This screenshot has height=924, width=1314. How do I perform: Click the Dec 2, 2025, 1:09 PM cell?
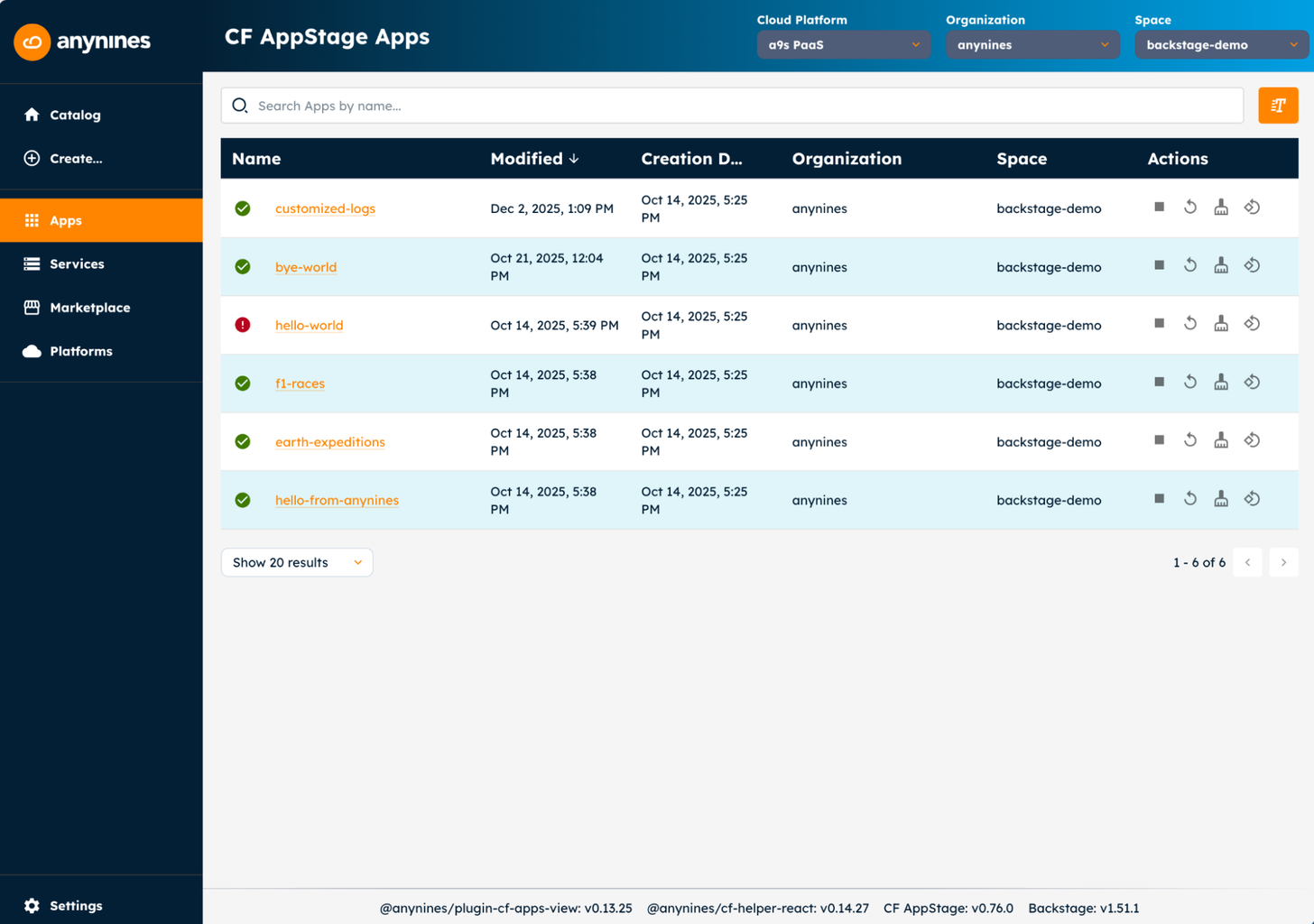click(551, 208)
